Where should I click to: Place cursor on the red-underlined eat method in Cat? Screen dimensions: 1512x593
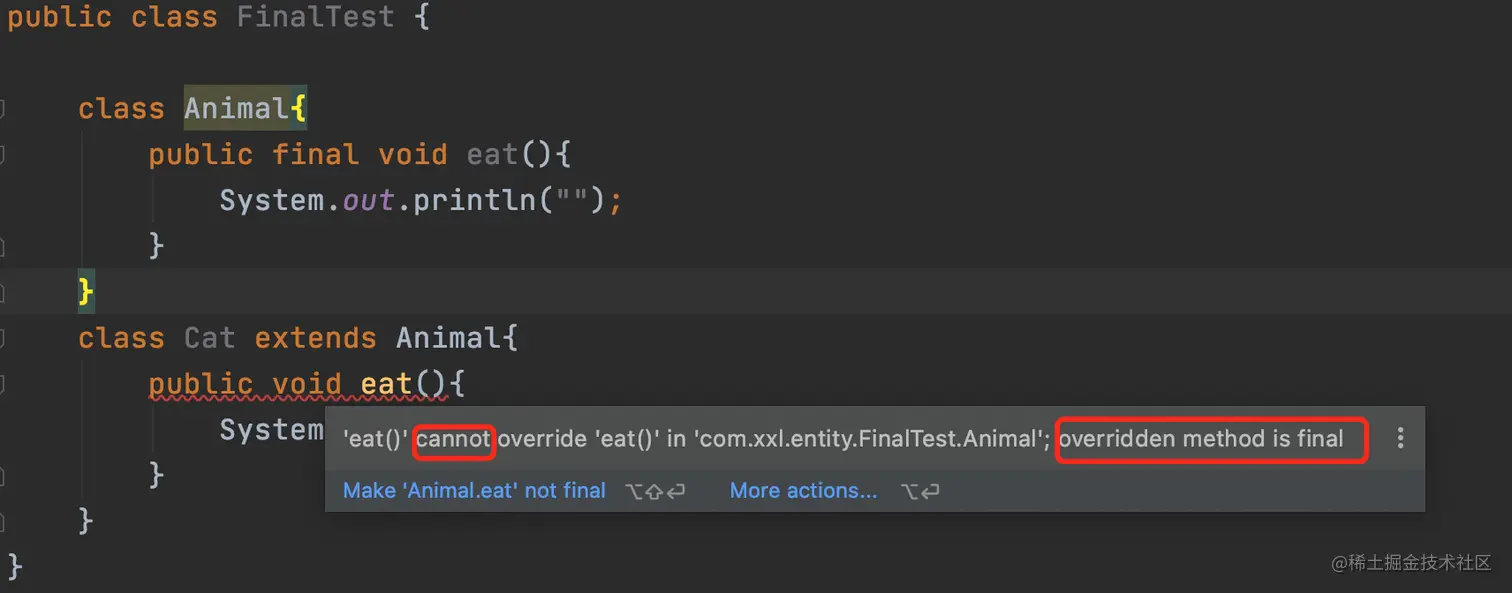click(x=386, y=384)
